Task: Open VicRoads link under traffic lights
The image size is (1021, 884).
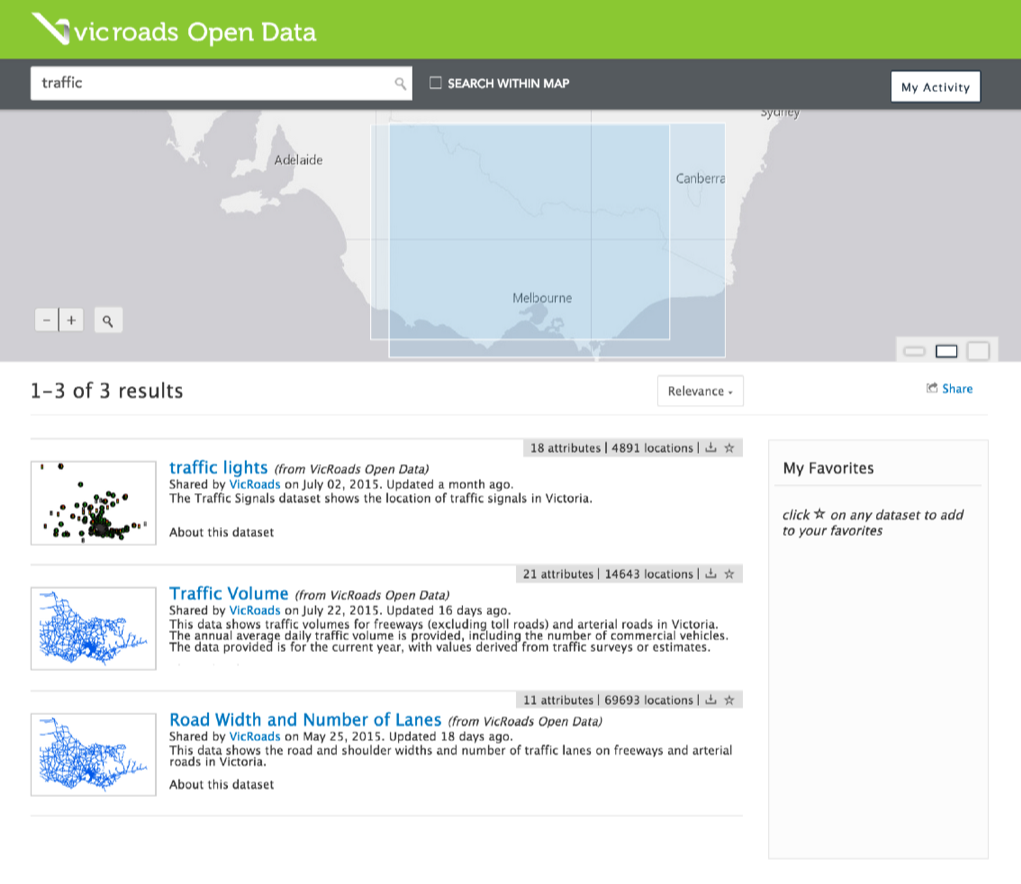Action: click(x=255, y=484)
